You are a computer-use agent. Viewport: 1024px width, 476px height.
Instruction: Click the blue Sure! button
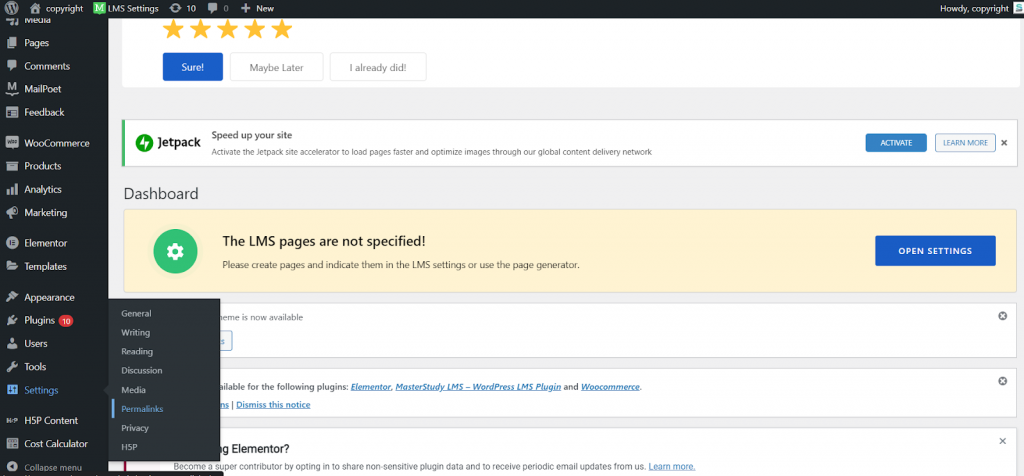coord(192,67)
